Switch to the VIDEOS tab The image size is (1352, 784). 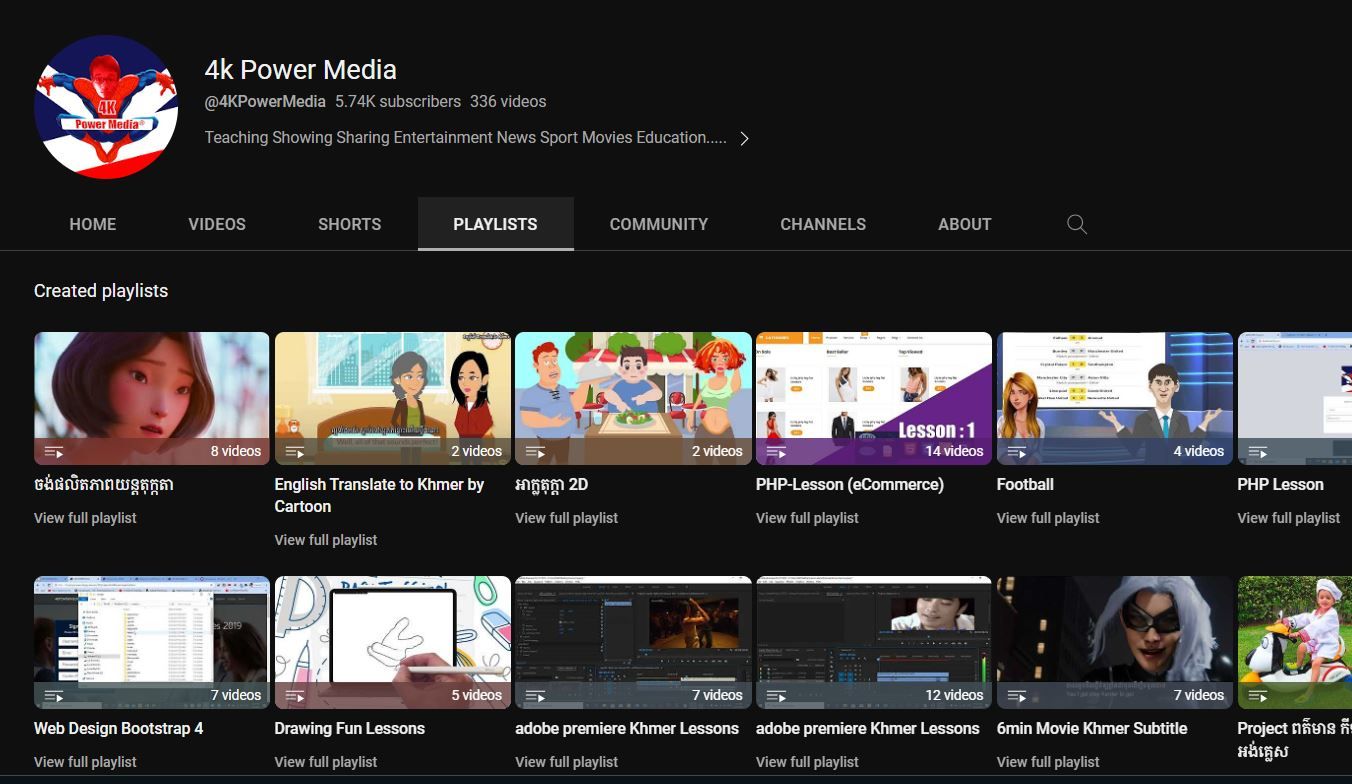pos(217,224)
